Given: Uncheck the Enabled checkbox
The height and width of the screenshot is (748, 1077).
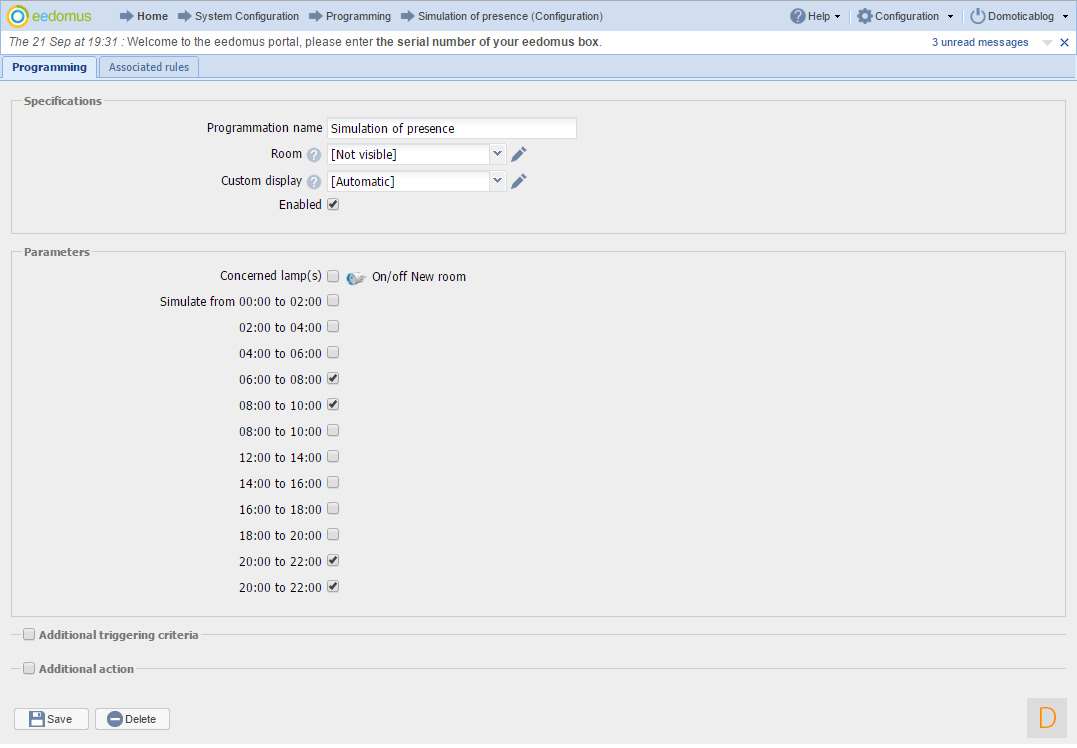Looking at the screenshot, I should (x=333, y=204).
